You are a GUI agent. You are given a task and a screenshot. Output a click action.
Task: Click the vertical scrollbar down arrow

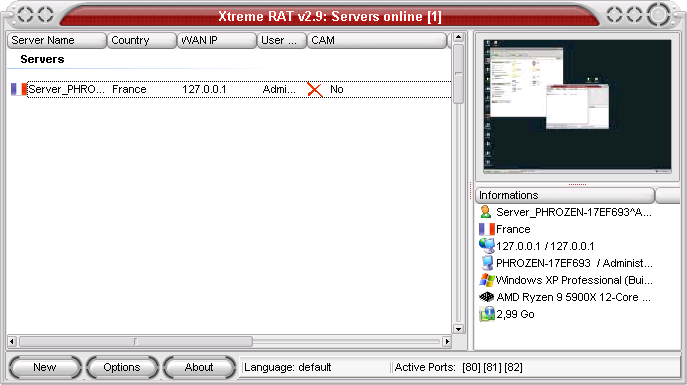tap(458, 329)
